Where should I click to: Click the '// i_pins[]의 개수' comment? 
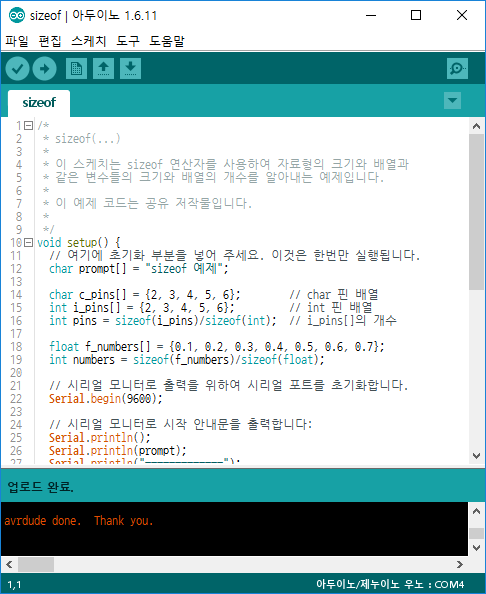[343, 320]
